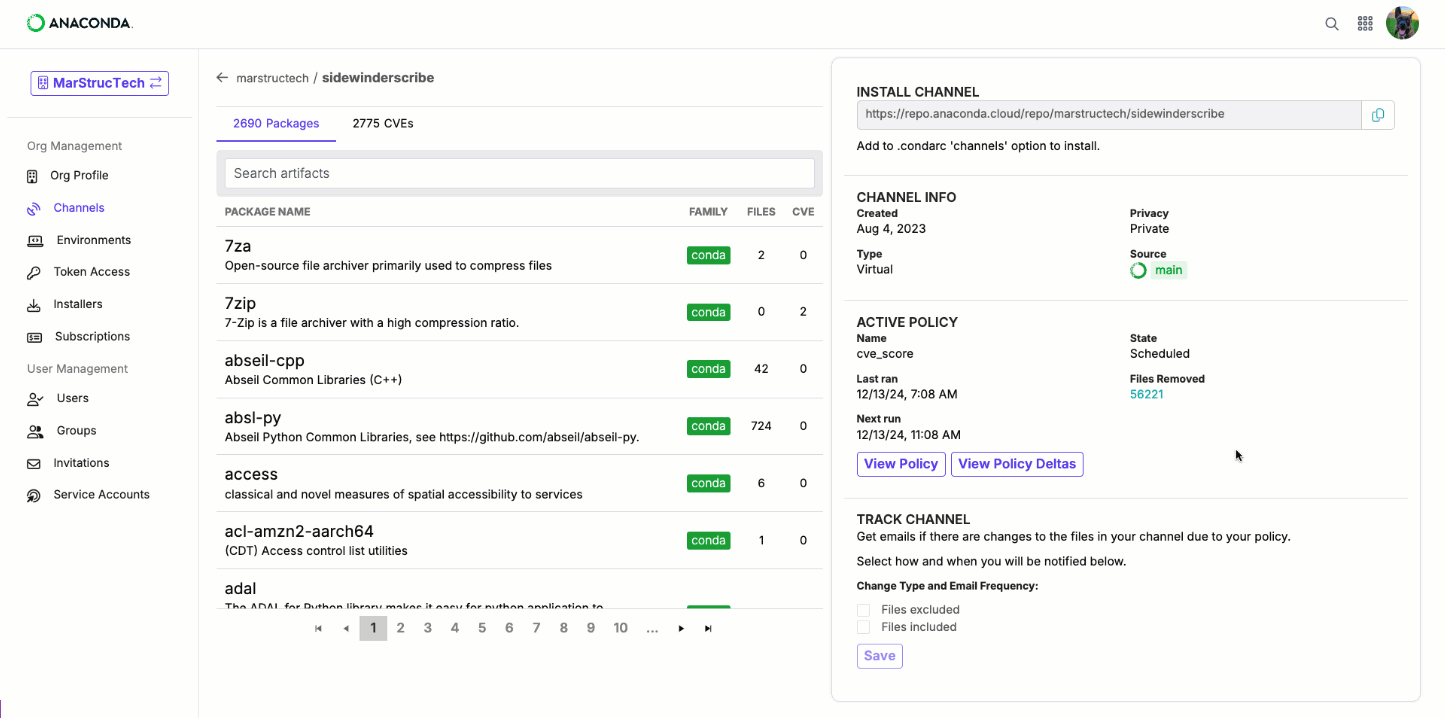Sort by PACKAGE NAME column header
Screen dimensions: 1445x718
tap(267, 212)
